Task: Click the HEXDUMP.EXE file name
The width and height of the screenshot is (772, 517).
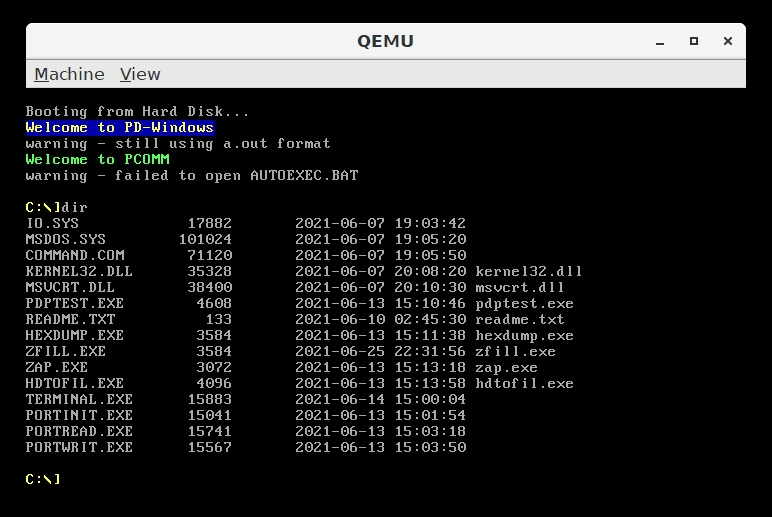Action: 75,336
